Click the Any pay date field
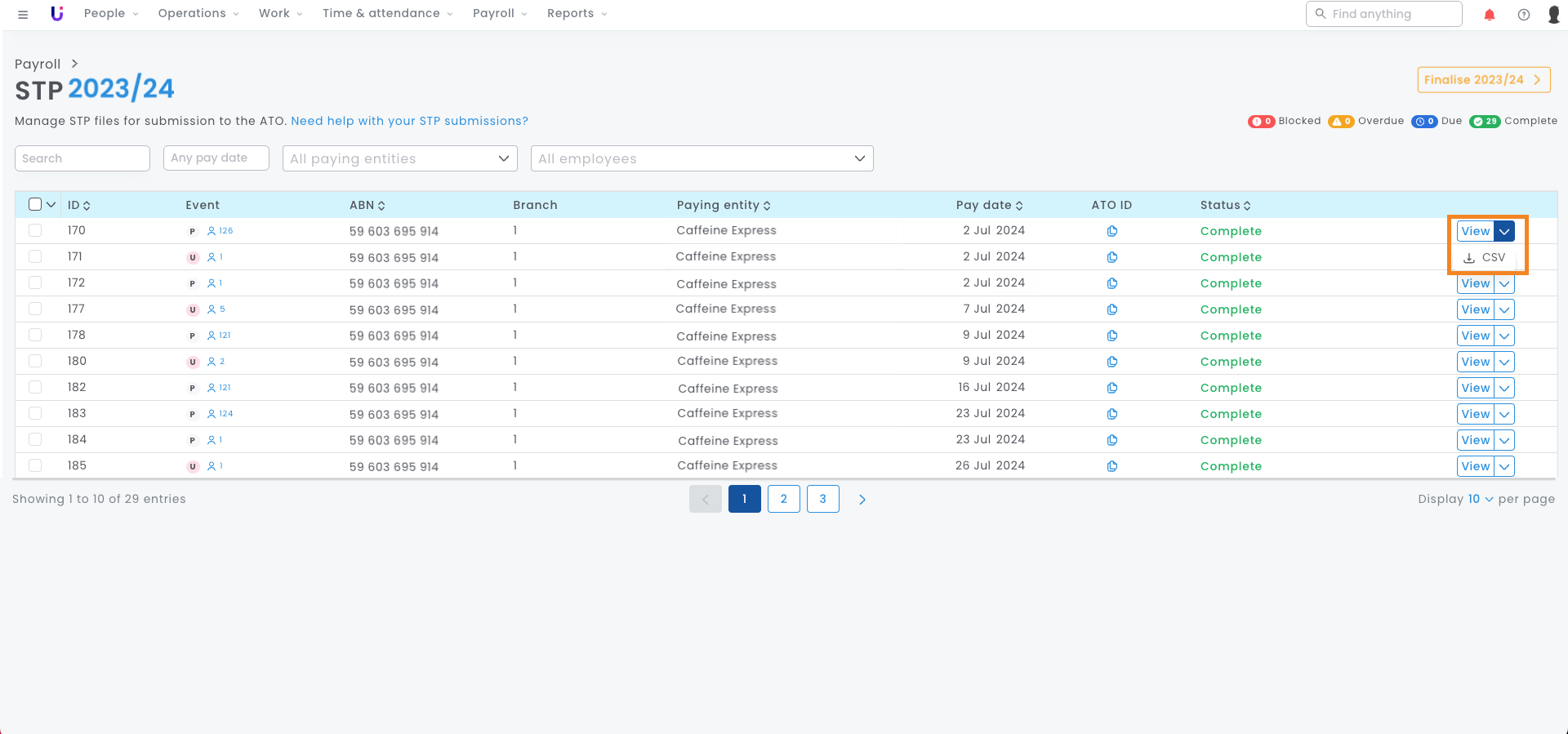1568x734 pixels. (216, 158)
